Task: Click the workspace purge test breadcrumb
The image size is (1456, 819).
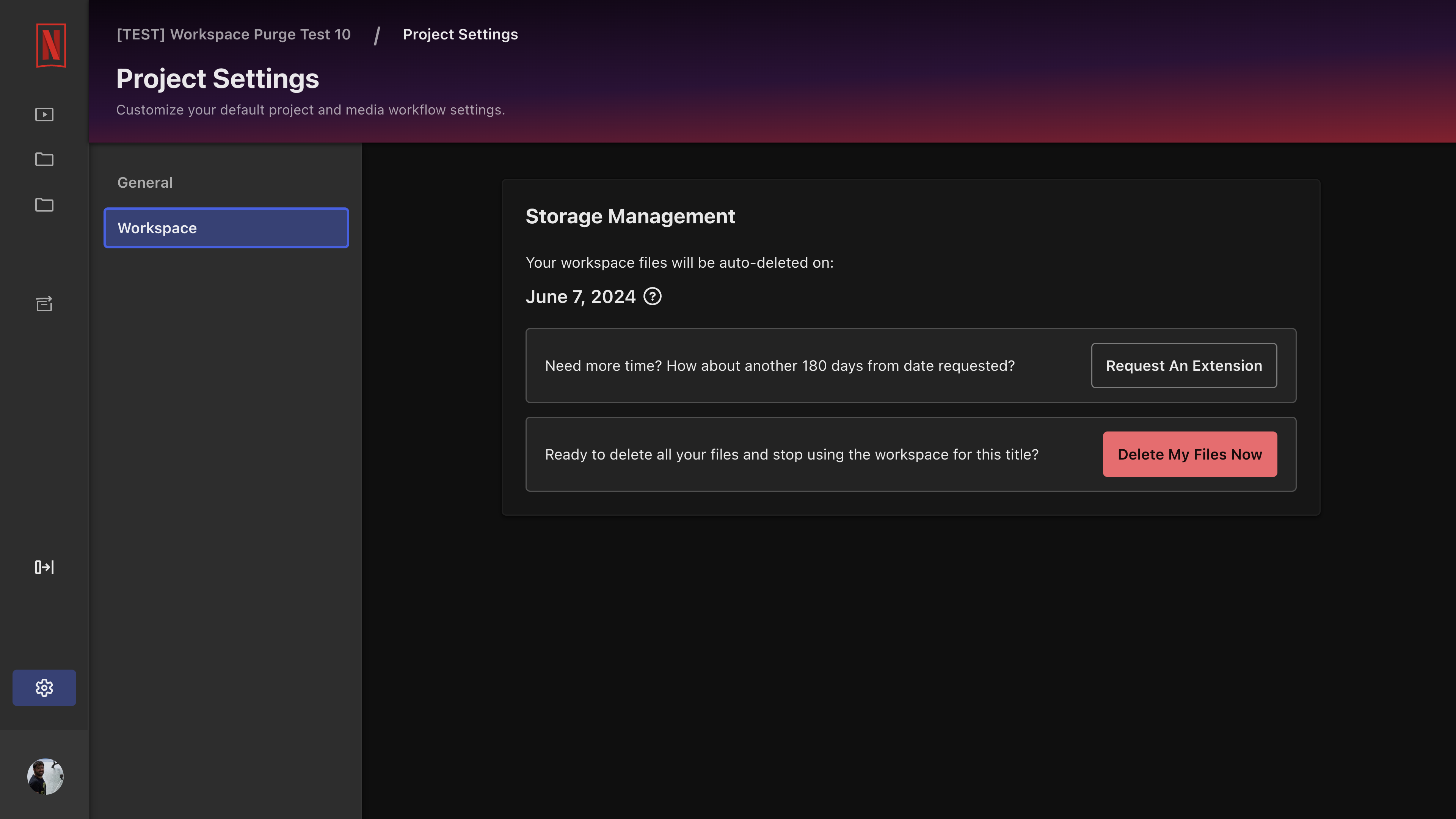Action: pyautogui.click(x=233, y=34)
